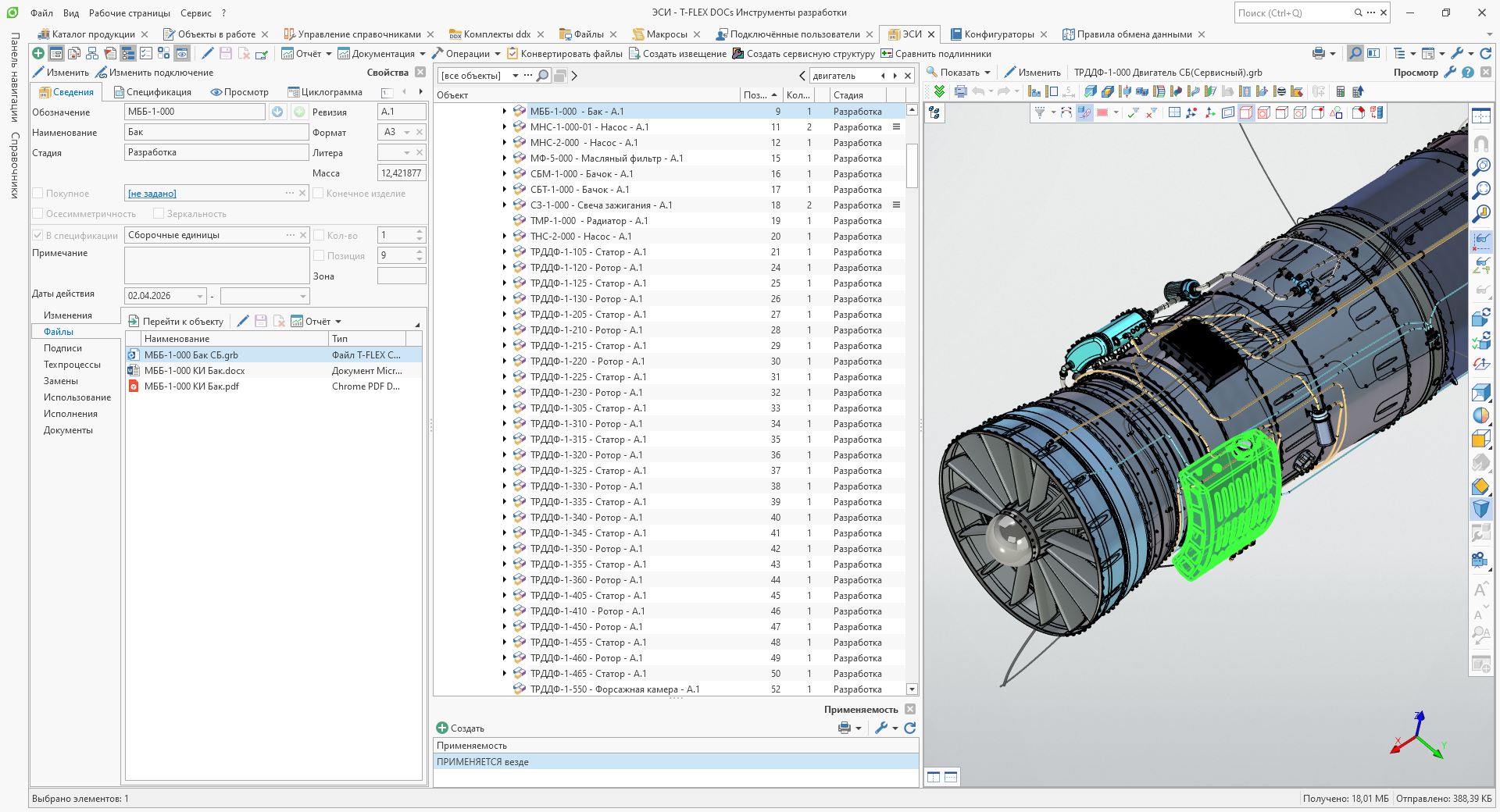The height and width of the screenshot is (812, 1500).
Task: Select the МББ-1-000 КИ Бак.pdf file
Action: [191, 386]
